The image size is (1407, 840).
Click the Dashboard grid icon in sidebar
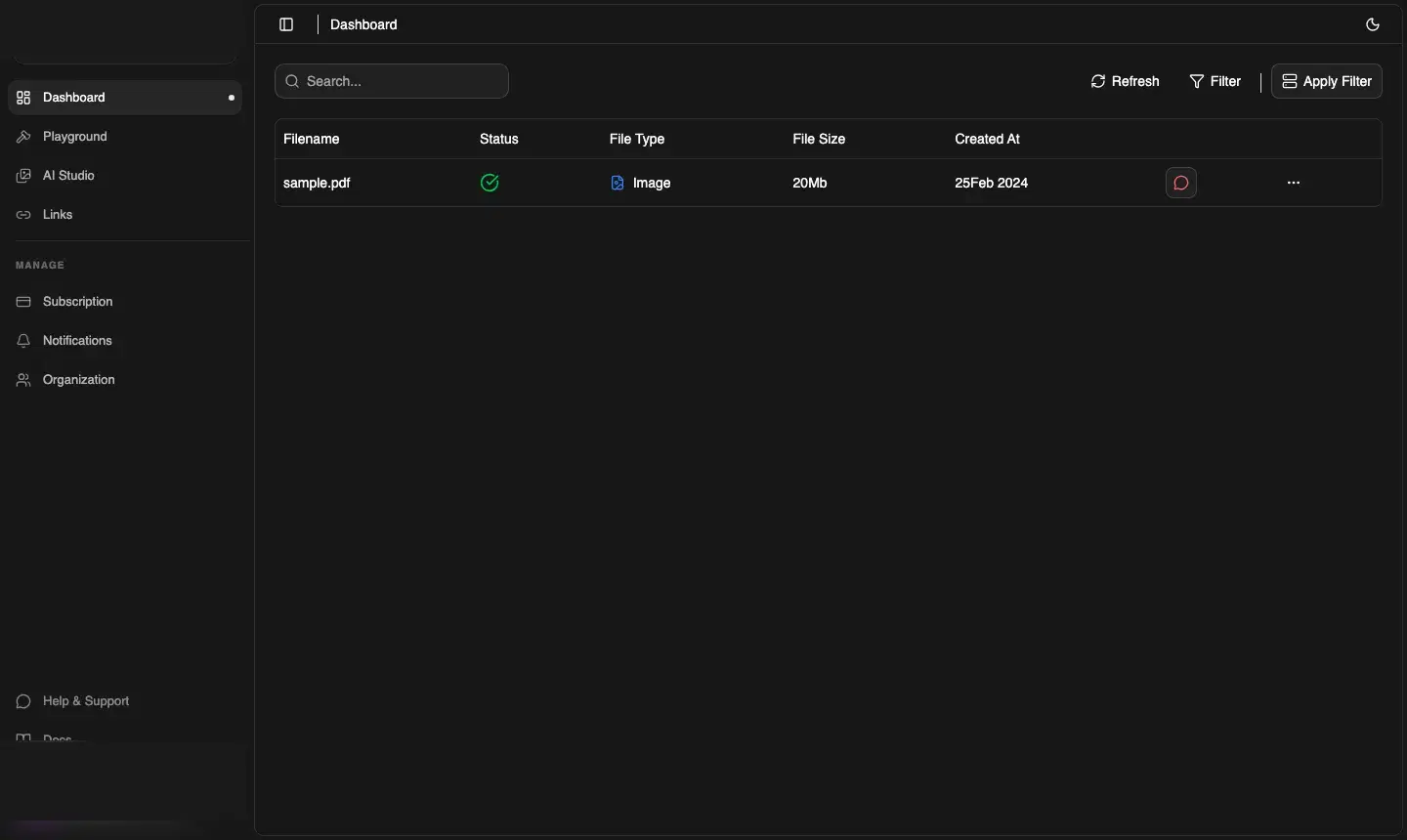point(23,98)
